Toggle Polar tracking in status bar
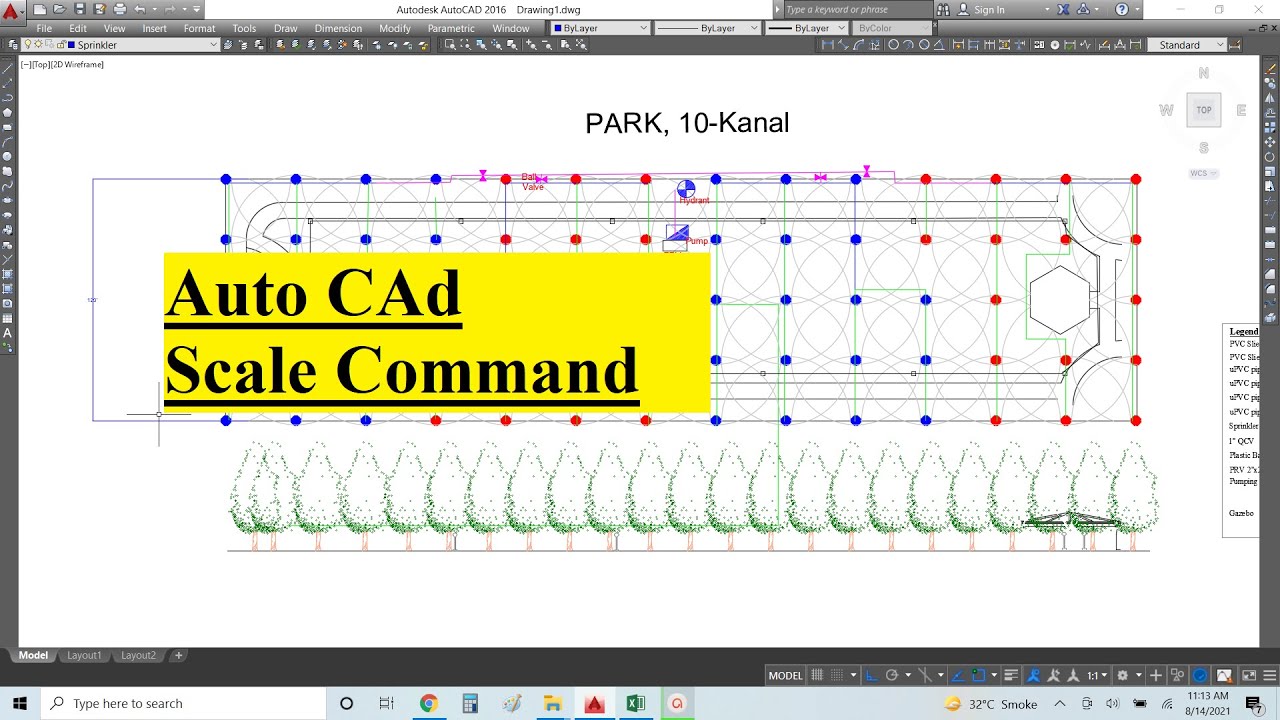 click(891, 675)
